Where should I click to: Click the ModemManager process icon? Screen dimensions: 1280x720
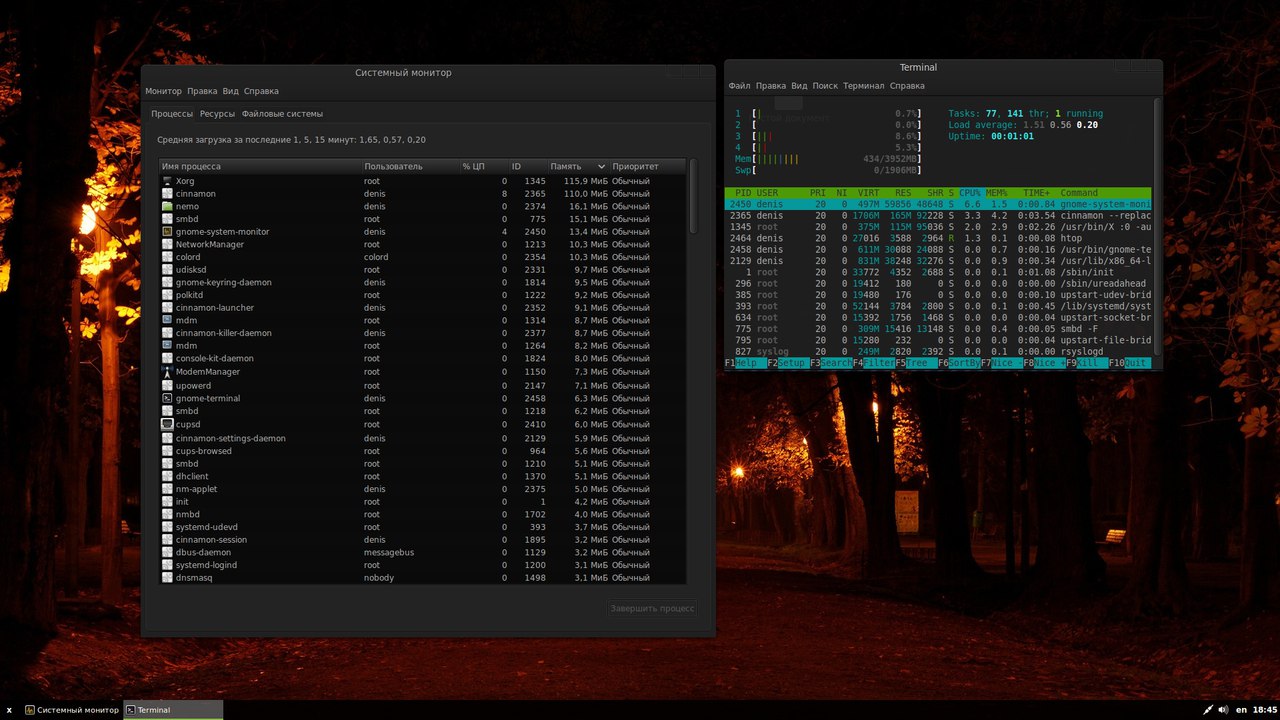point(167,372)
